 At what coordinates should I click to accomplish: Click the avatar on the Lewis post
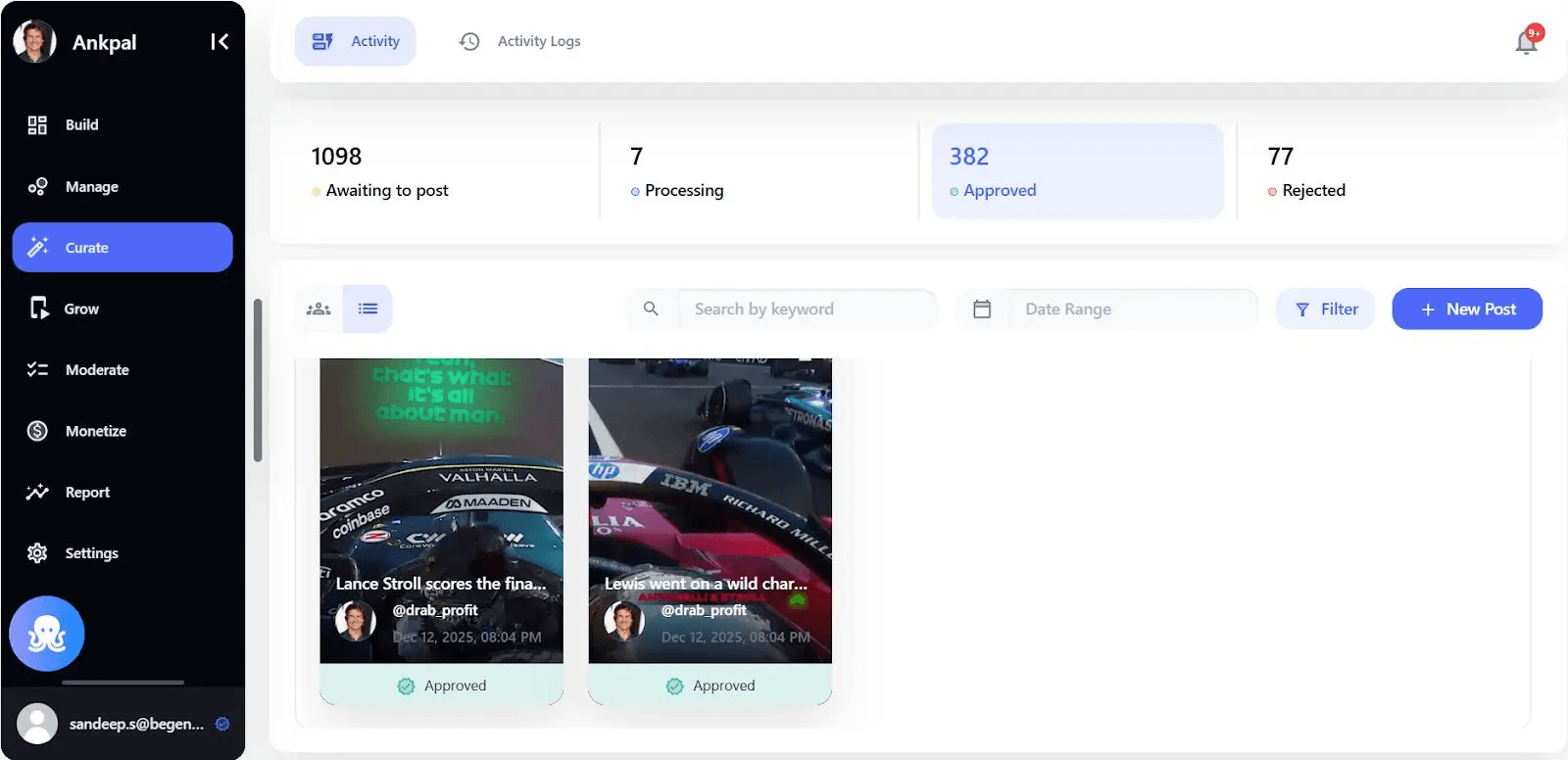click(x=623, y=621)
